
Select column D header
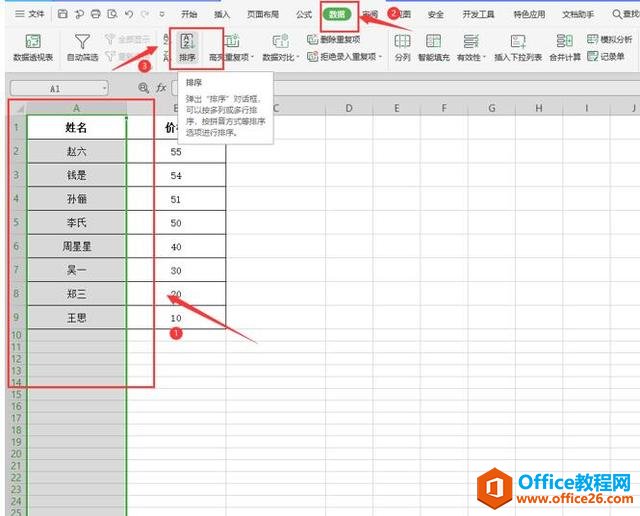click(x=349, y=108)
